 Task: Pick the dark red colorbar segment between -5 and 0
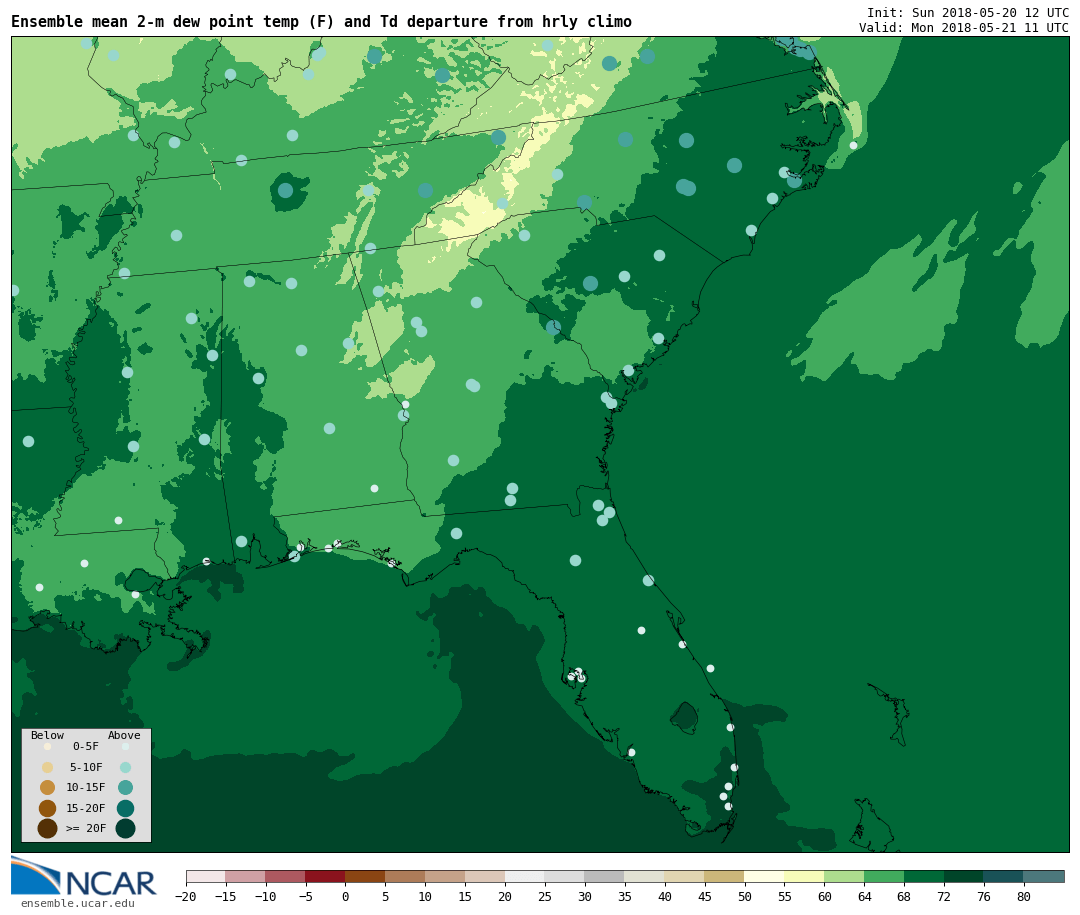tap(325, 876)
